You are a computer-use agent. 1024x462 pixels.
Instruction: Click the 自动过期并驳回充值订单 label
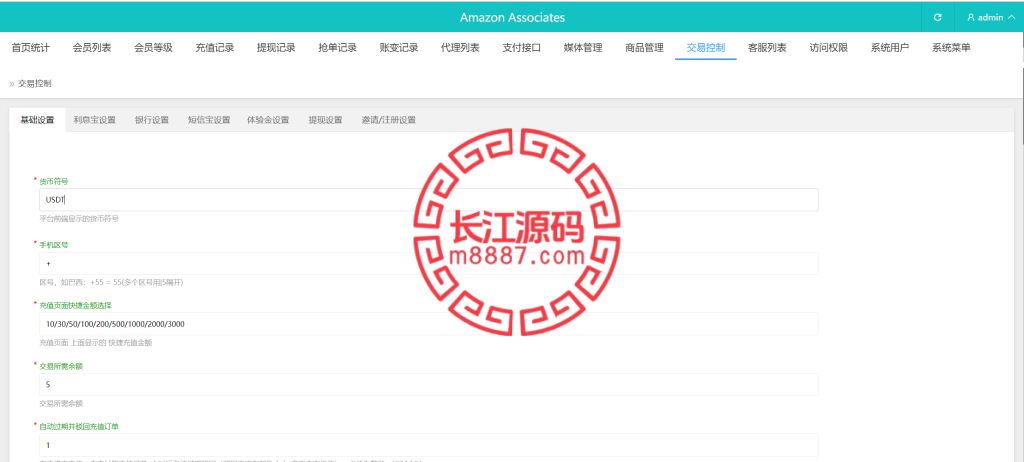pyautogui.click(x=79, y=426)
